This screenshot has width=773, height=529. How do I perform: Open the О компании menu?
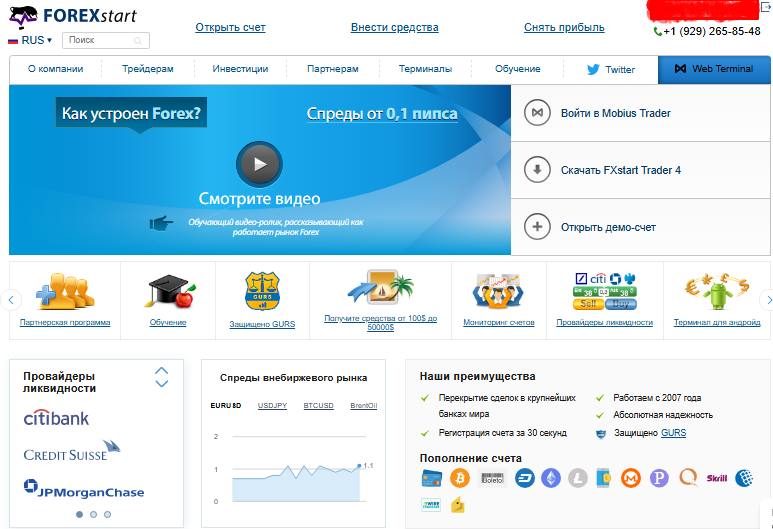click(x=55, y=69)
